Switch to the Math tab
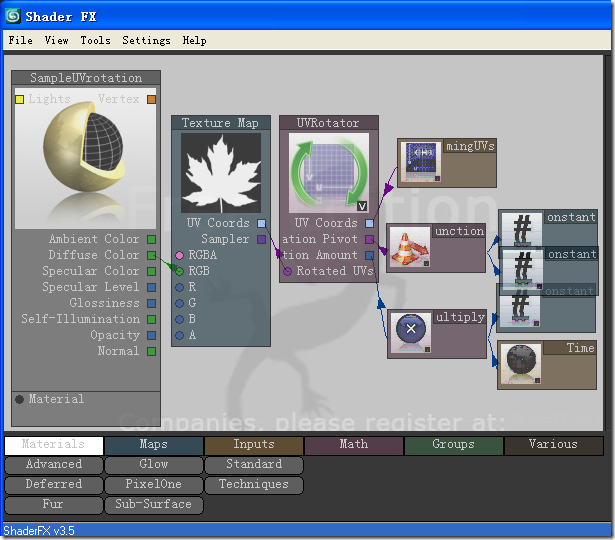The width and height of the screenshot is (615, 540). tap(354, 445)
